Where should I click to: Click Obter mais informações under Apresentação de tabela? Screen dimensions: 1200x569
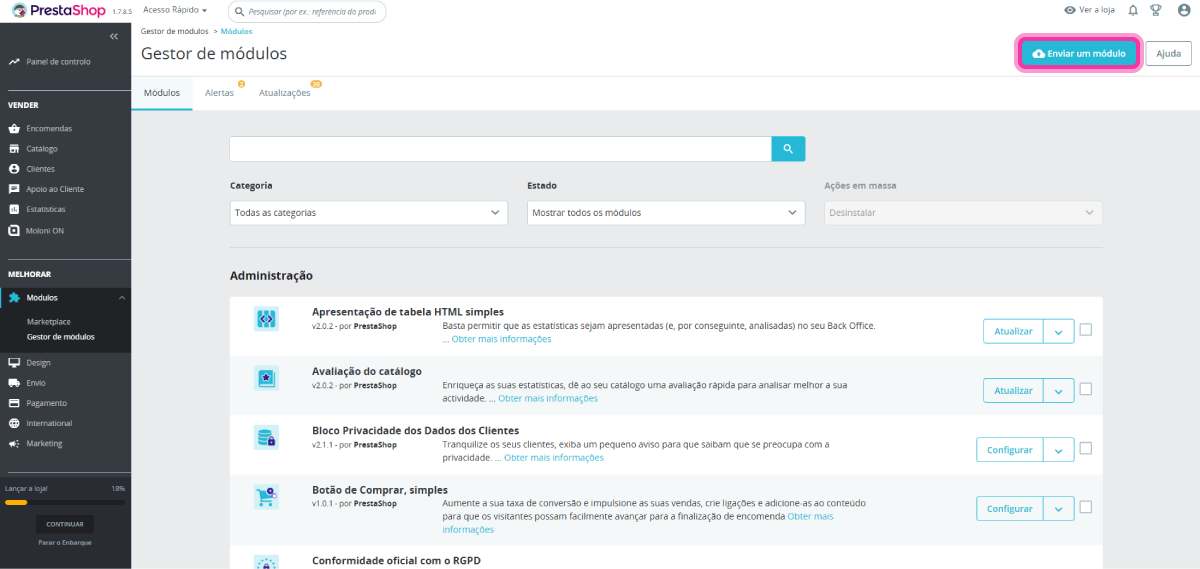point(501,339)
